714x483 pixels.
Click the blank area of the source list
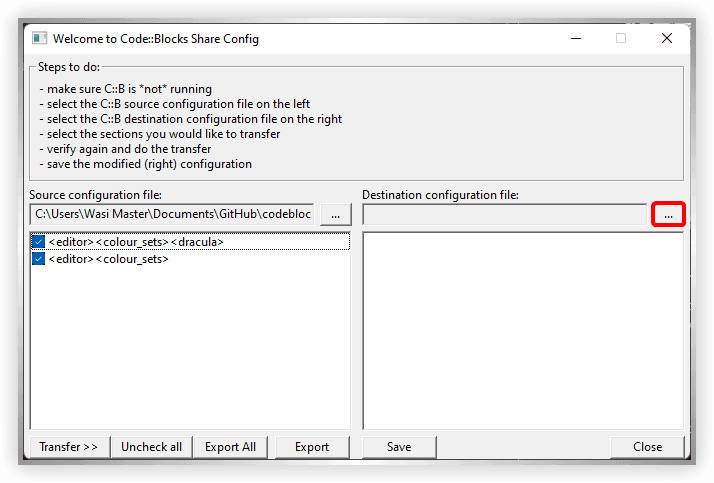(x=190, y=350)
